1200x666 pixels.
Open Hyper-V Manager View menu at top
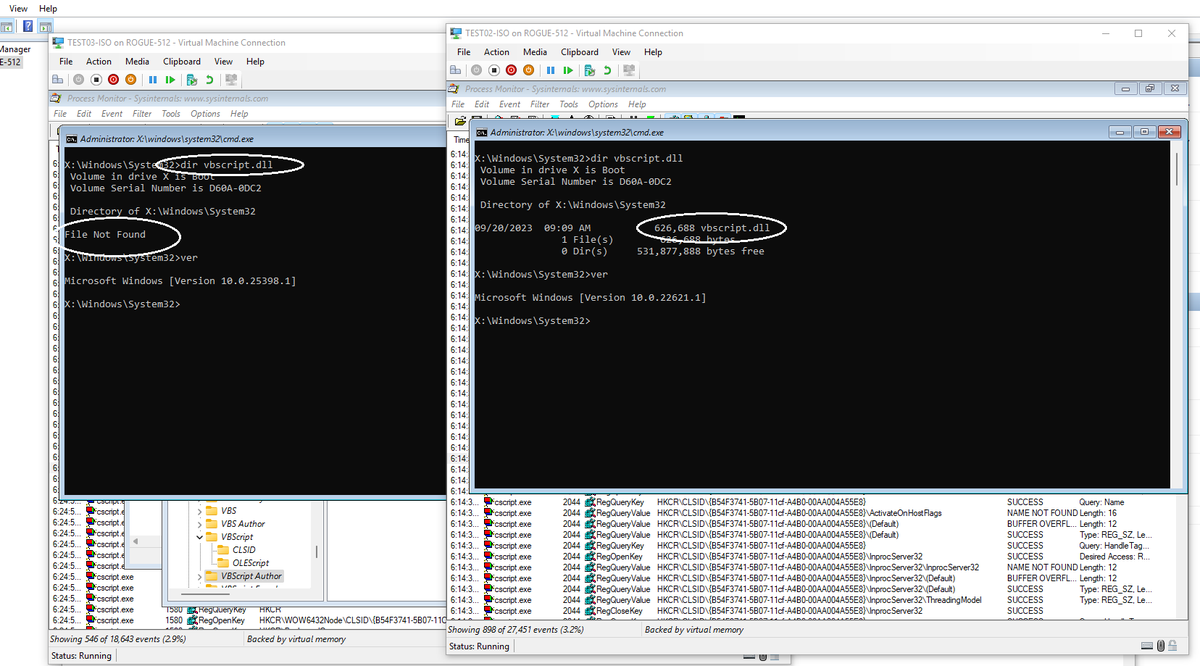[x=18, y=8]
